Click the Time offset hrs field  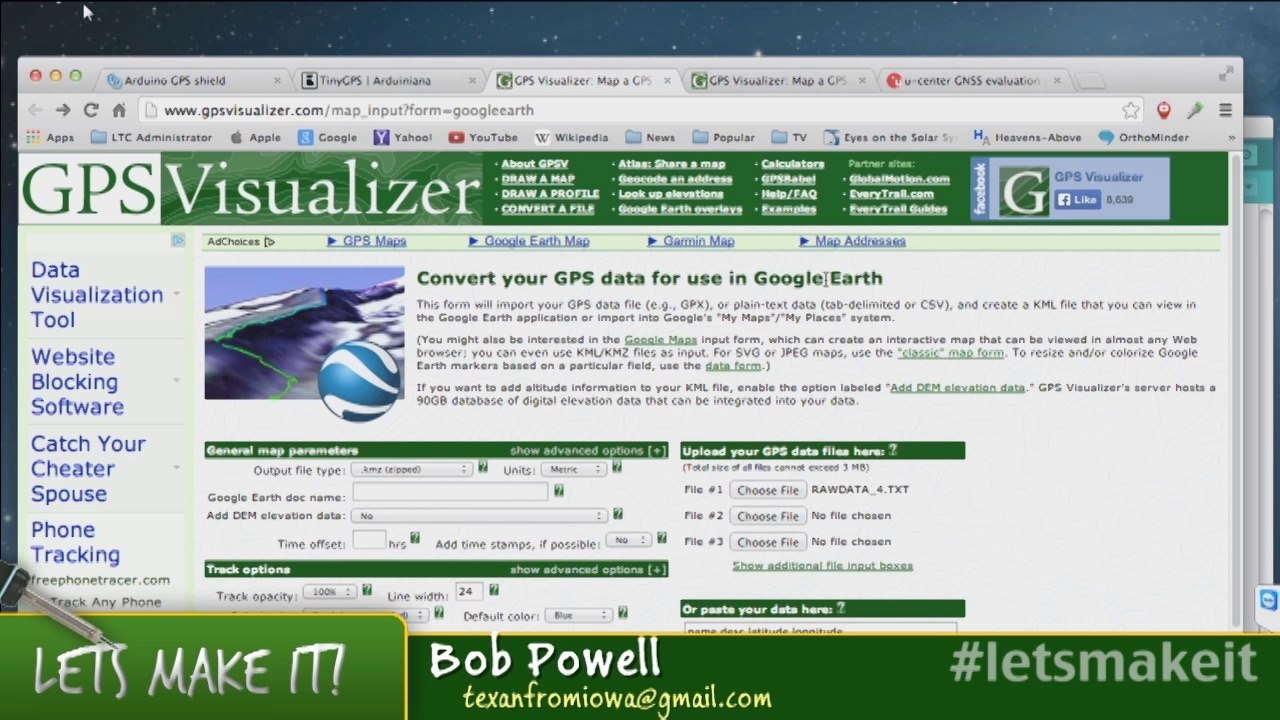click(x=369, y=540)
